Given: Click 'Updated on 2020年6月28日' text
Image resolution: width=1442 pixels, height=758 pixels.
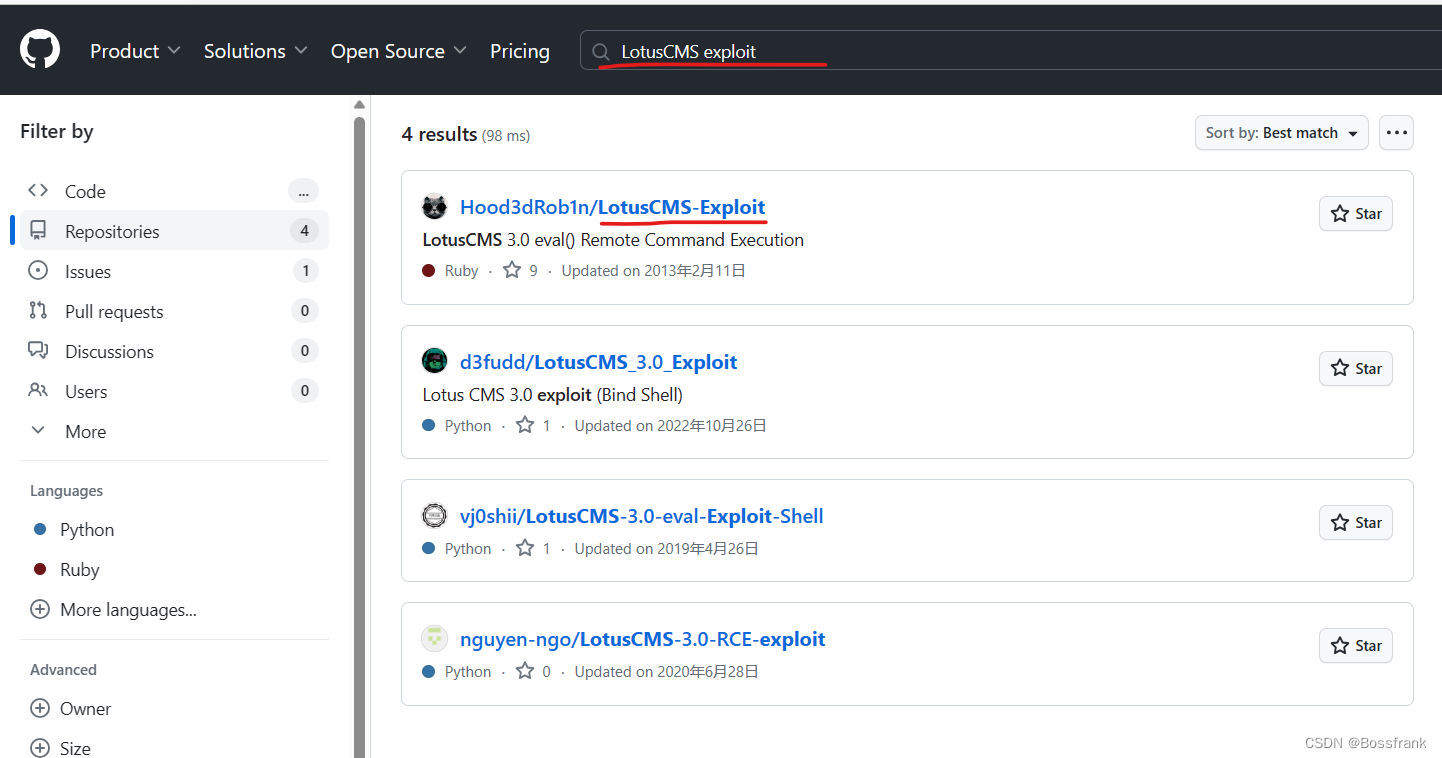Looking at the screenshot, I should [x=666, y=672].
